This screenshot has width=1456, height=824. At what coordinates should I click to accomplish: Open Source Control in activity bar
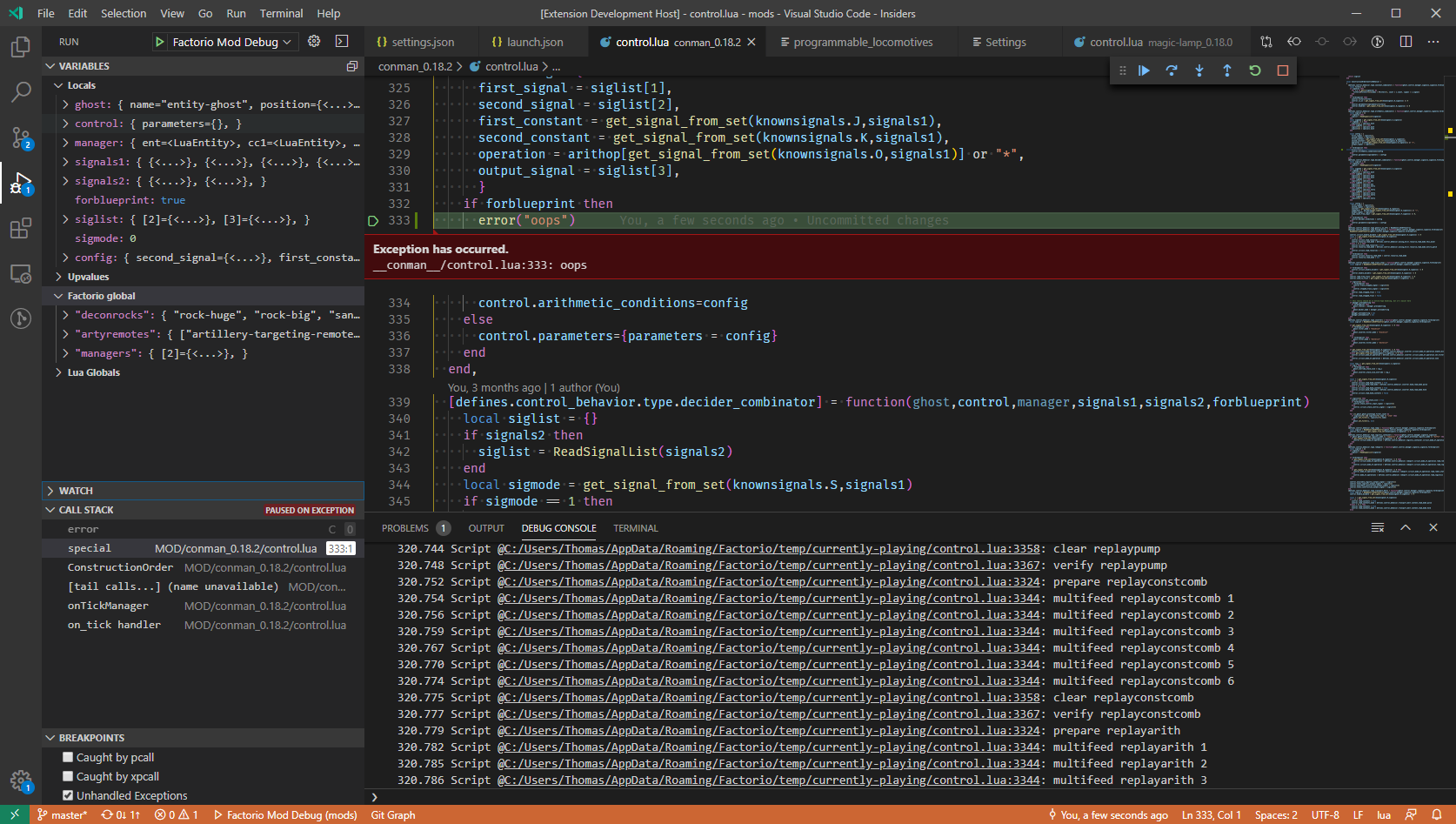coord(20,137)
